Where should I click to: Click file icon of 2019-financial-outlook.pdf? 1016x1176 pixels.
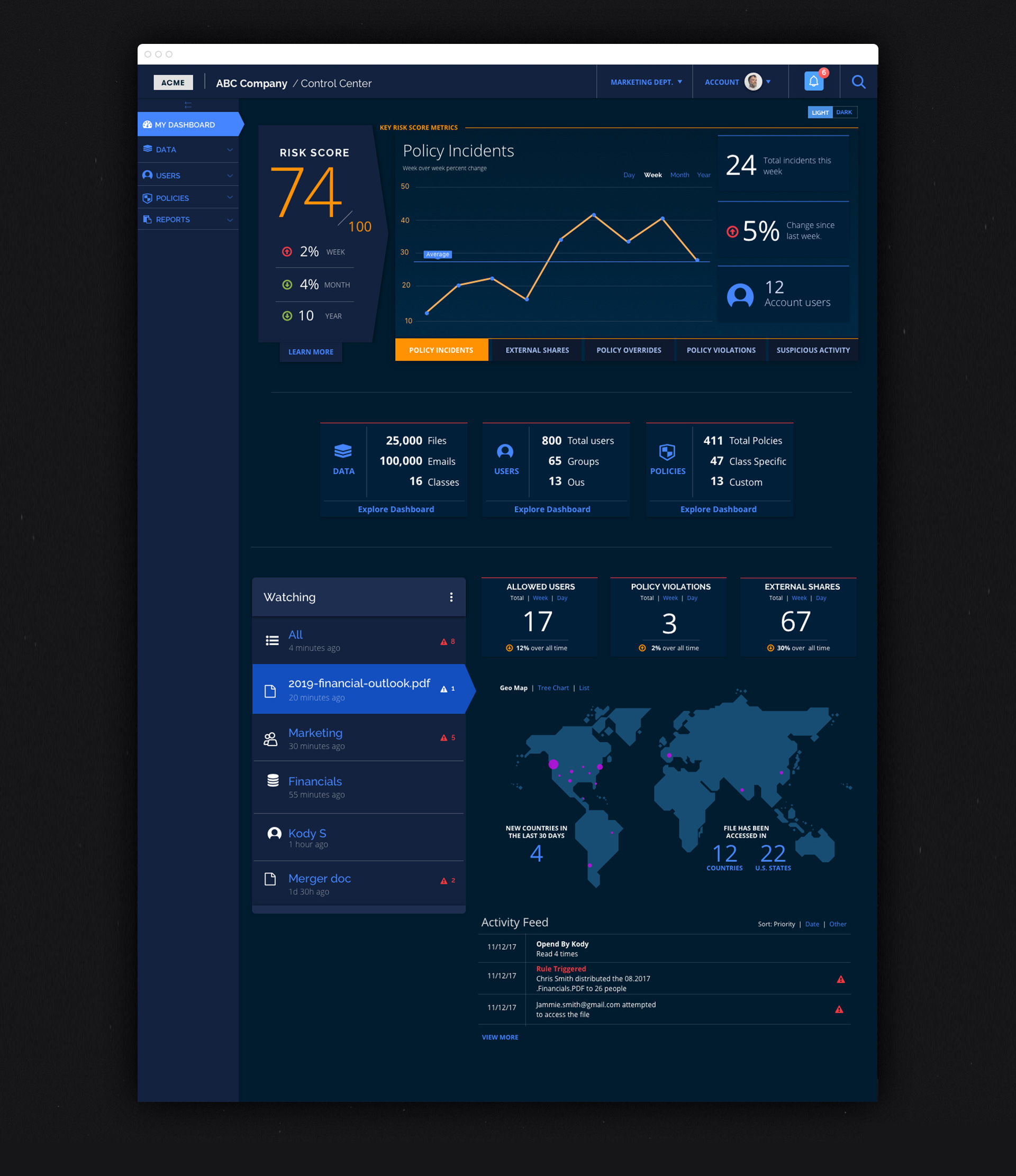tap(270, 691)
